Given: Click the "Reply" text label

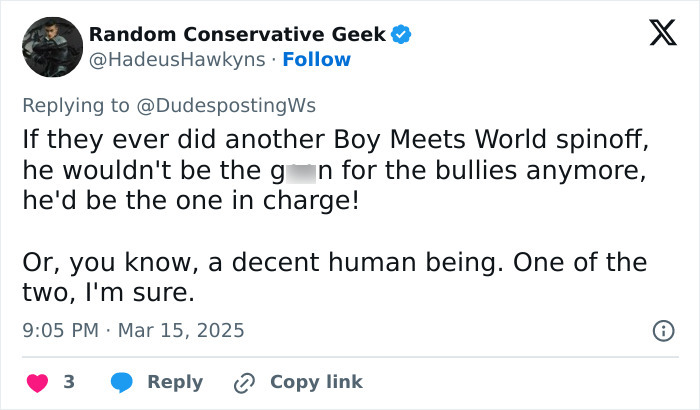Looking at the screenshot, I should (x=175, y=382).
